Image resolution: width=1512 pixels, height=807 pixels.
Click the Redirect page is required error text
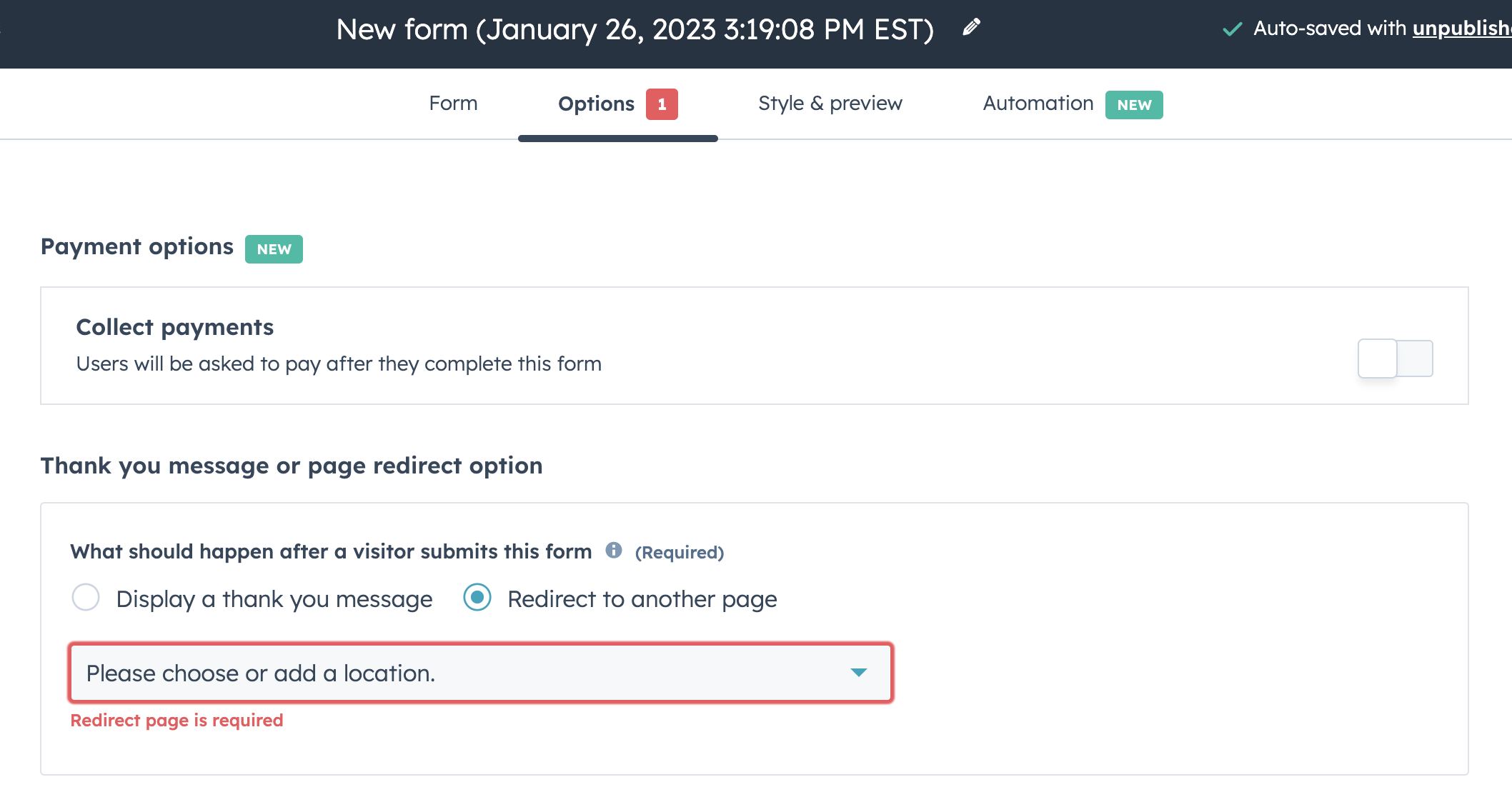(176, 720)
